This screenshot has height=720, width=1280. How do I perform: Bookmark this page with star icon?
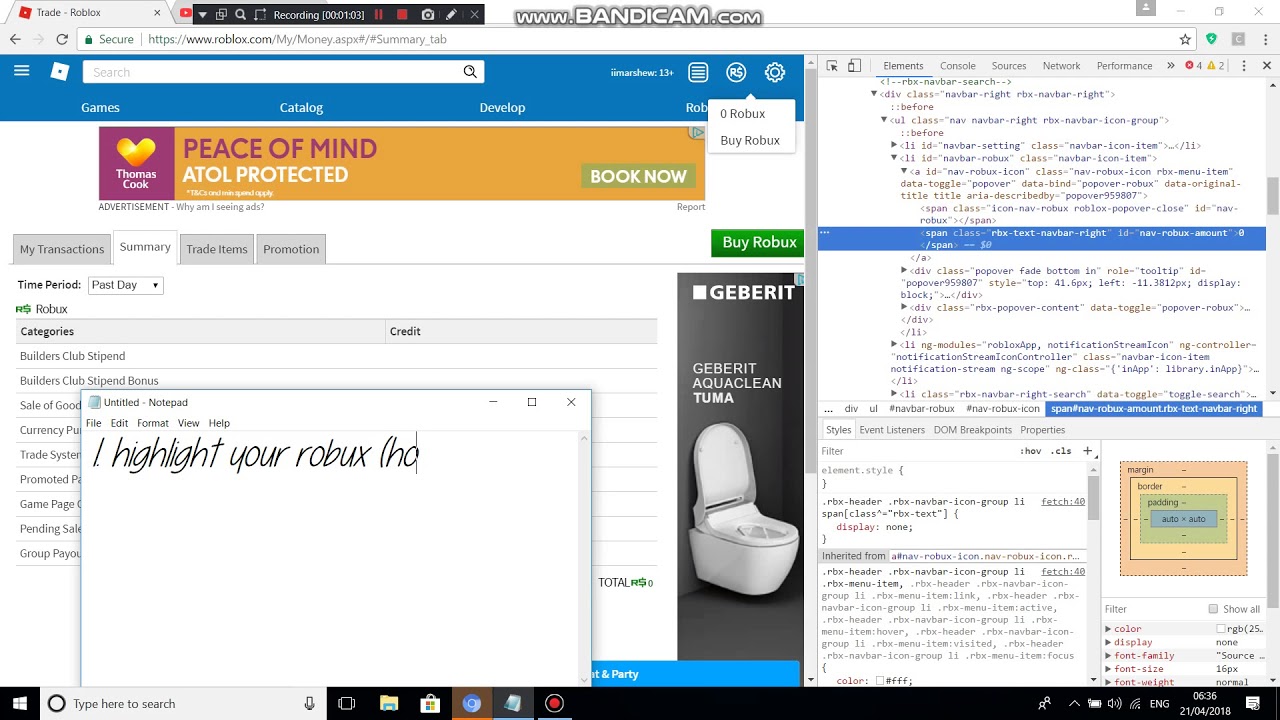coord(1185,39)
